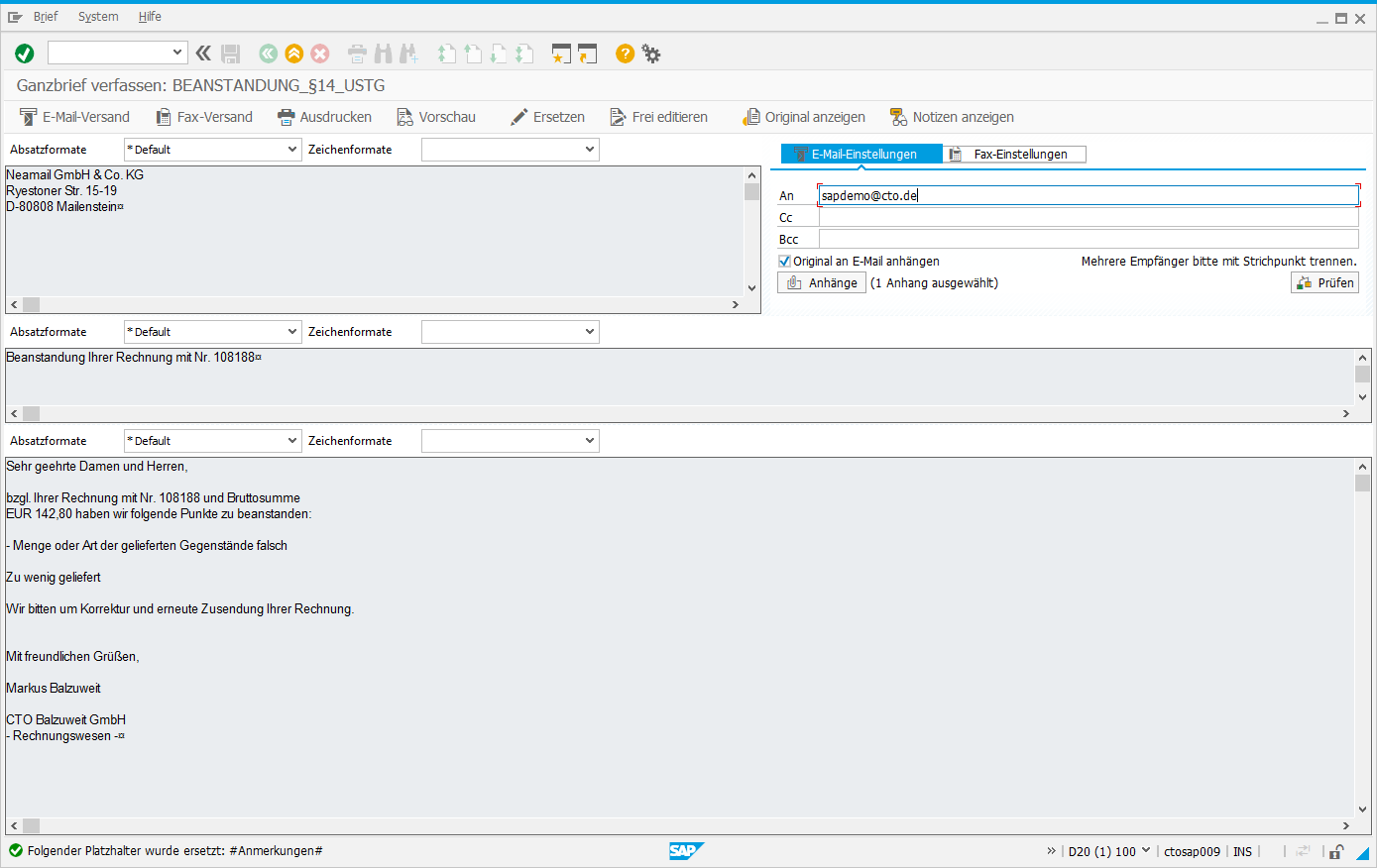
Task: Click the printer icon in toolbar
Action: click(x=357, y=54)
